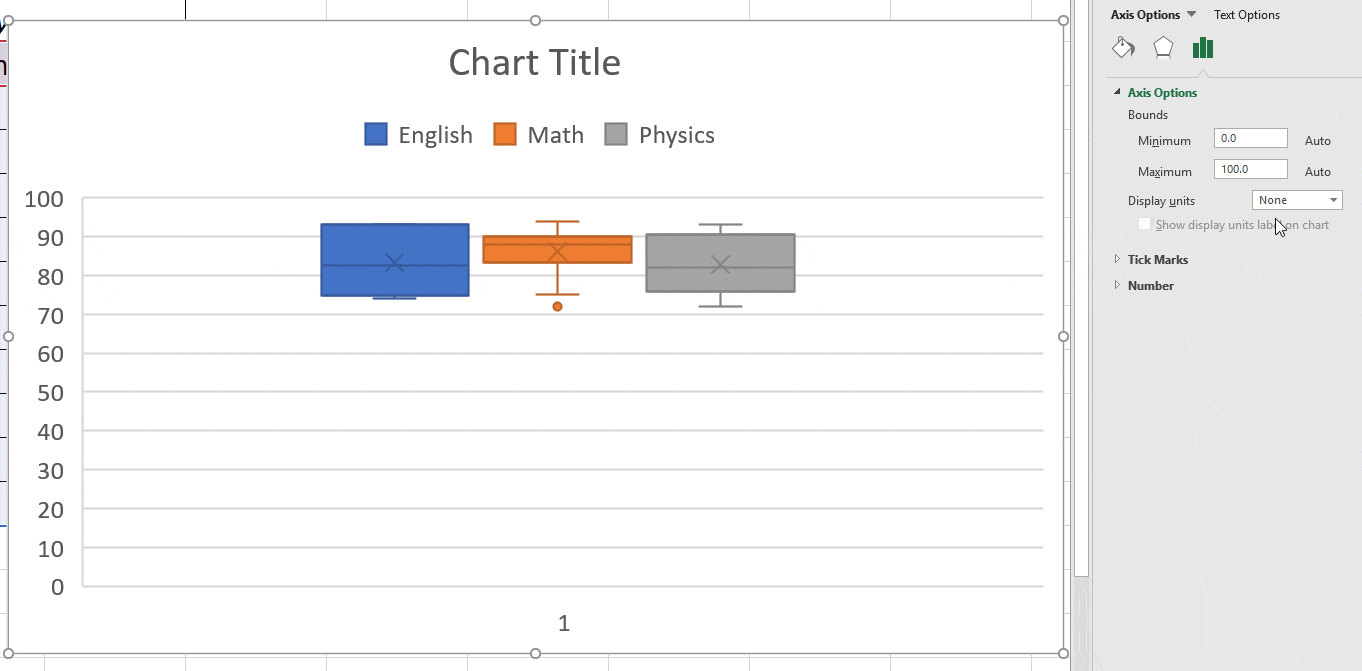
Task: Collapse the Axis Options section
Action: click(1118, 92)
